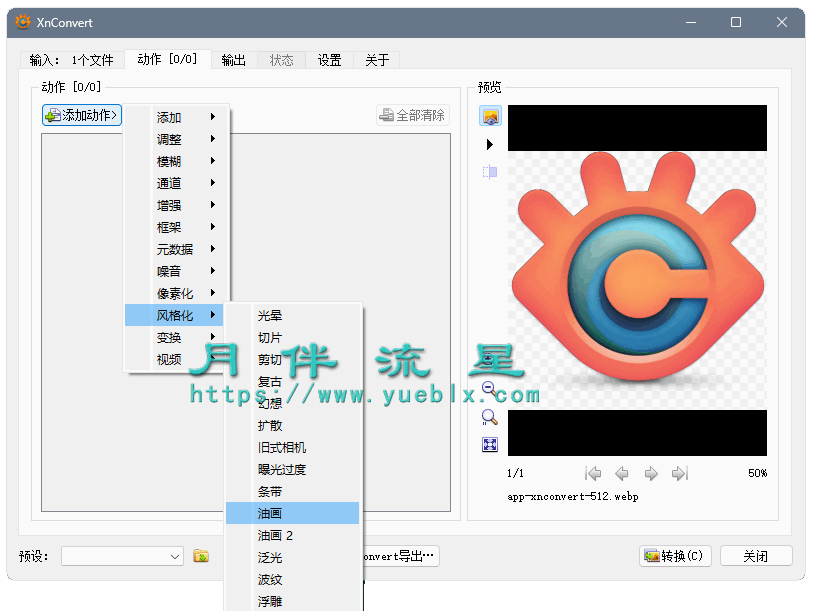Viewport: 815px width, 611px height.
Task: Choose the 浮雕 effect
Action: coord(293,601)
